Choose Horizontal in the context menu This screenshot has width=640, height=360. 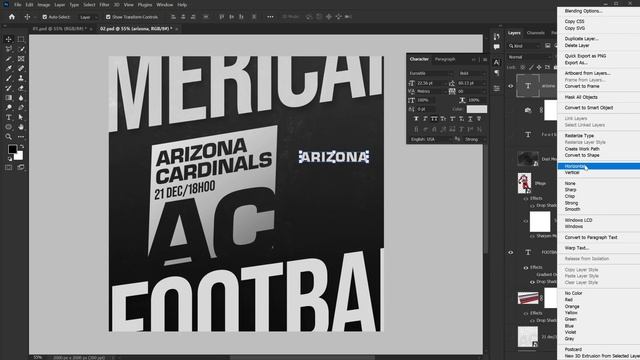[599, 166]
